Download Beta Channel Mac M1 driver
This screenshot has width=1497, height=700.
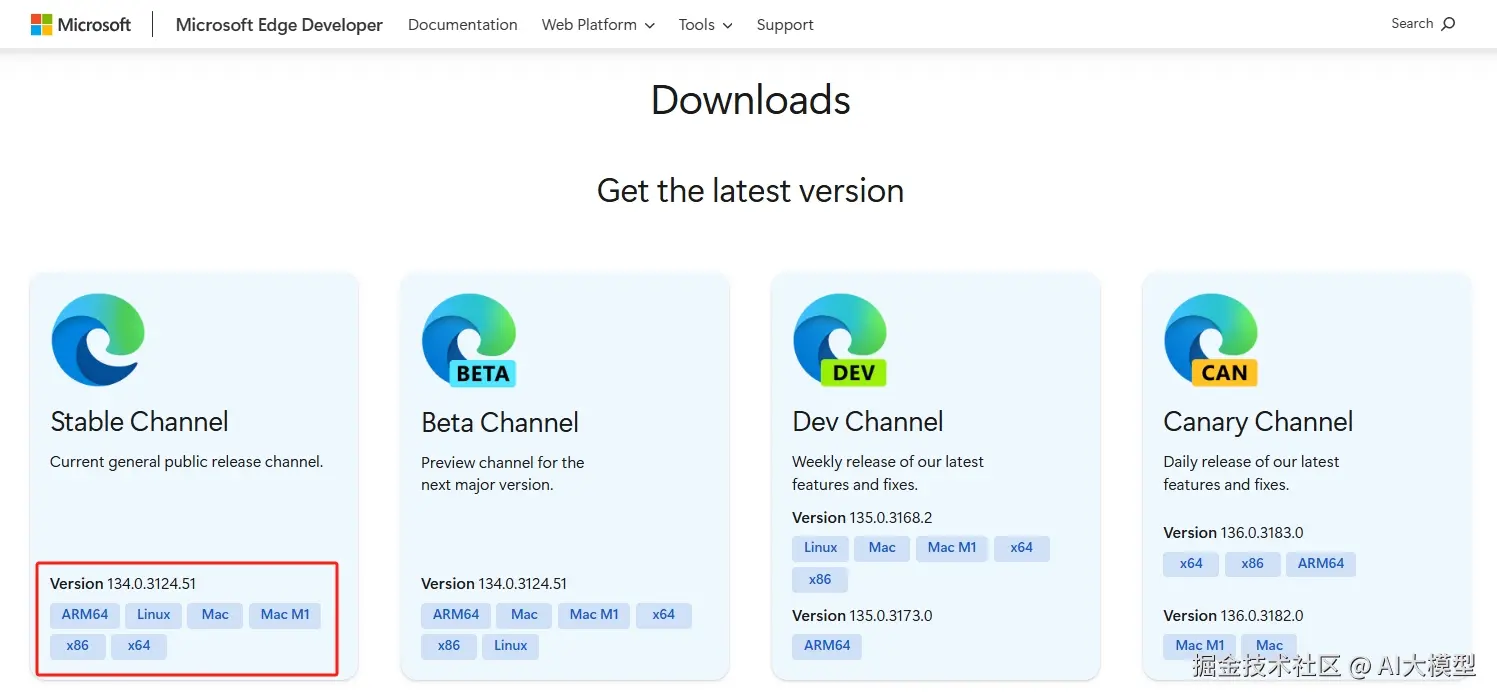(x=594, y=615)
